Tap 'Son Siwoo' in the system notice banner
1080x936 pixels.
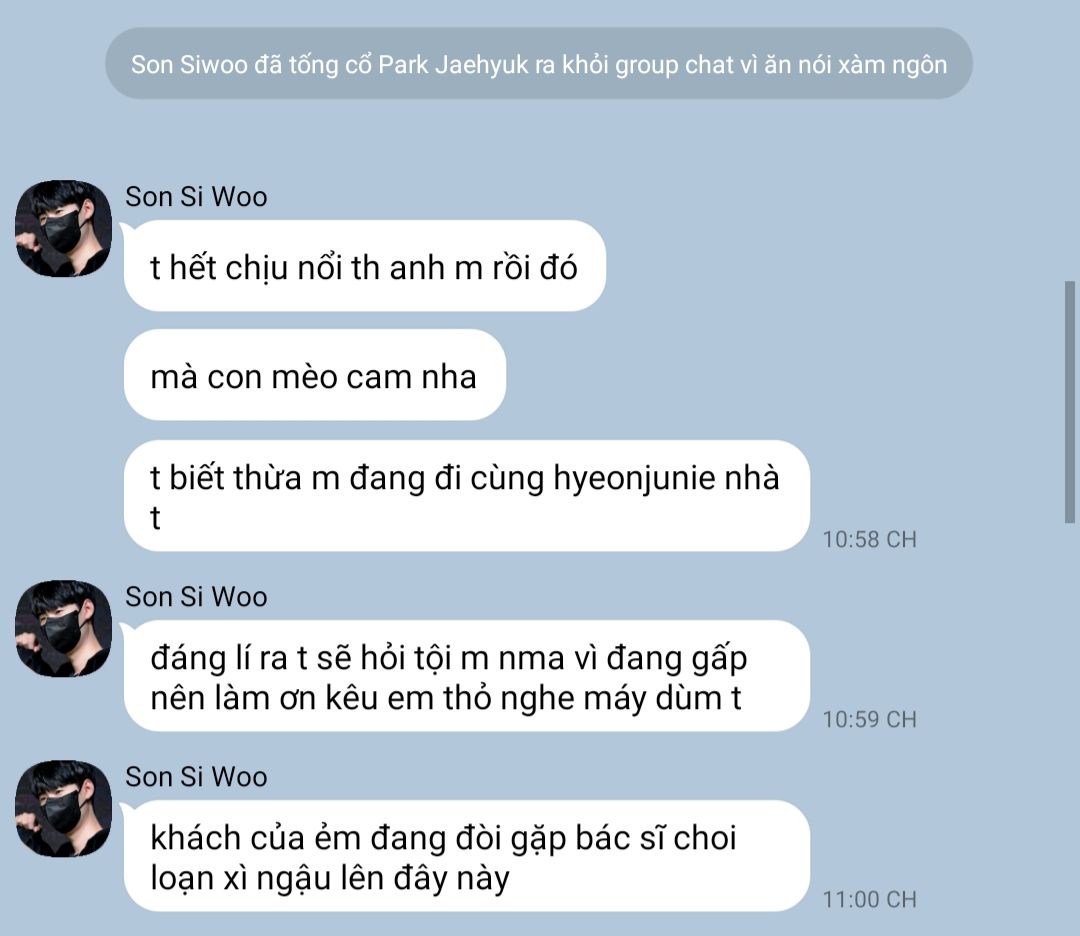[x=189, y=64]
